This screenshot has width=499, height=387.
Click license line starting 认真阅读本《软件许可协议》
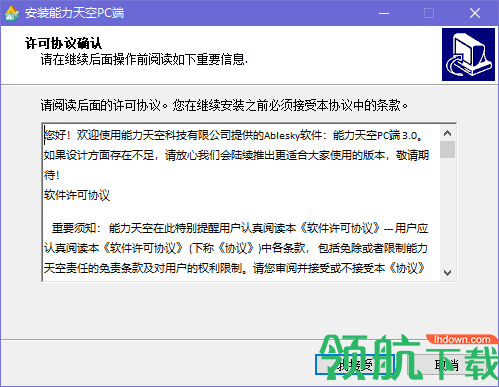(236, 248)
